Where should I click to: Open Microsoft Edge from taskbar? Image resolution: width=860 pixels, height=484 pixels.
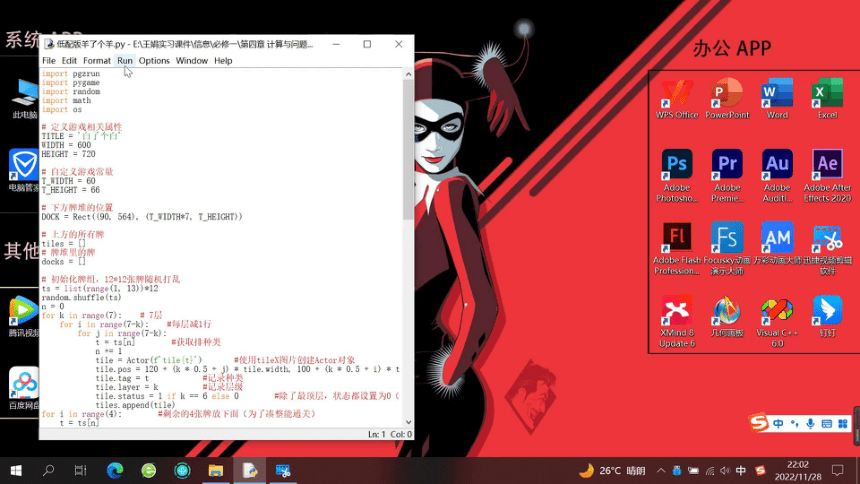tap(115, 470)
